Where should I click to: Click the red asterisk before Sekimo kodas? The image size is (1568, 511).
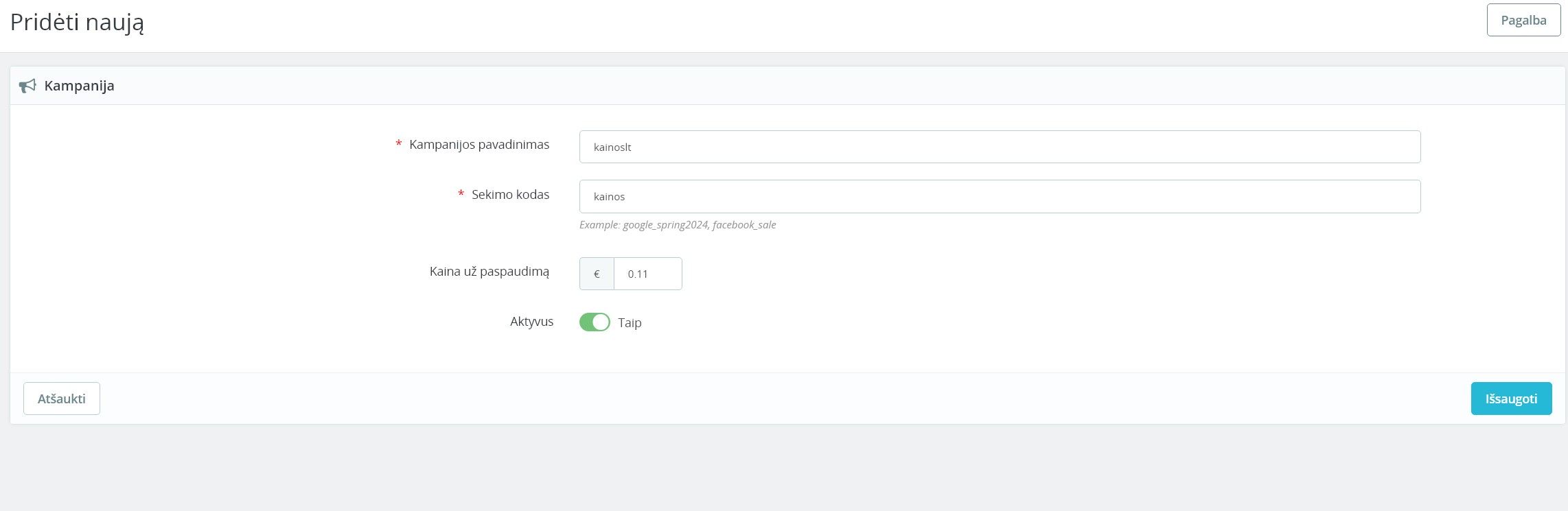[x=461, y=195]
